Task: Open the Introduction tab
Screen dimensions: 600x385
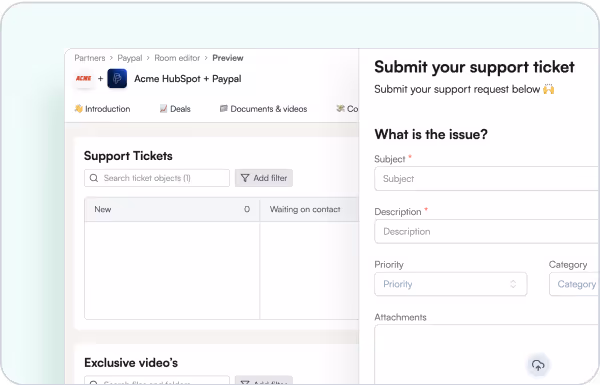Action: pos(102,109)
